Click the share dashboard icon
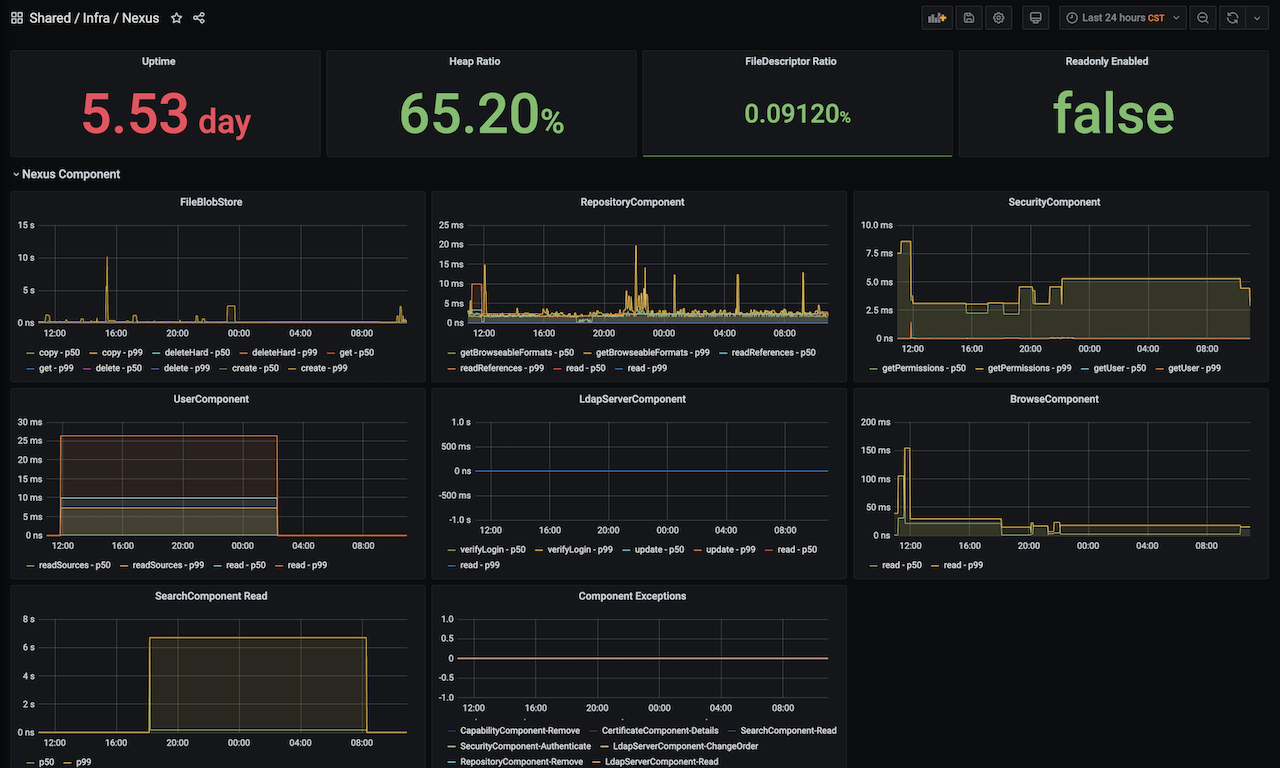Viewport: 1280px width, 768px height. click(199, 18)
